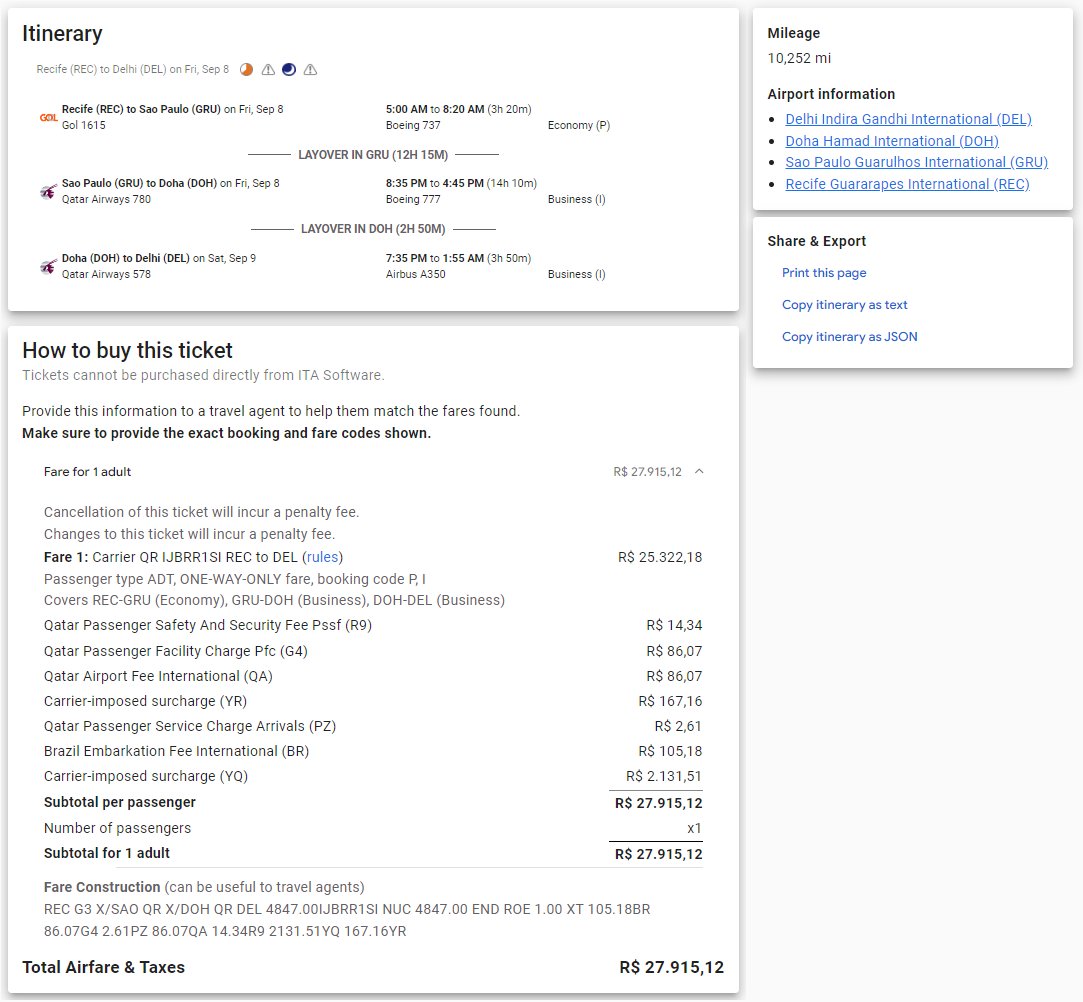Open the fare rules link
1083x1002 pixels.
(x=323, y=557)
